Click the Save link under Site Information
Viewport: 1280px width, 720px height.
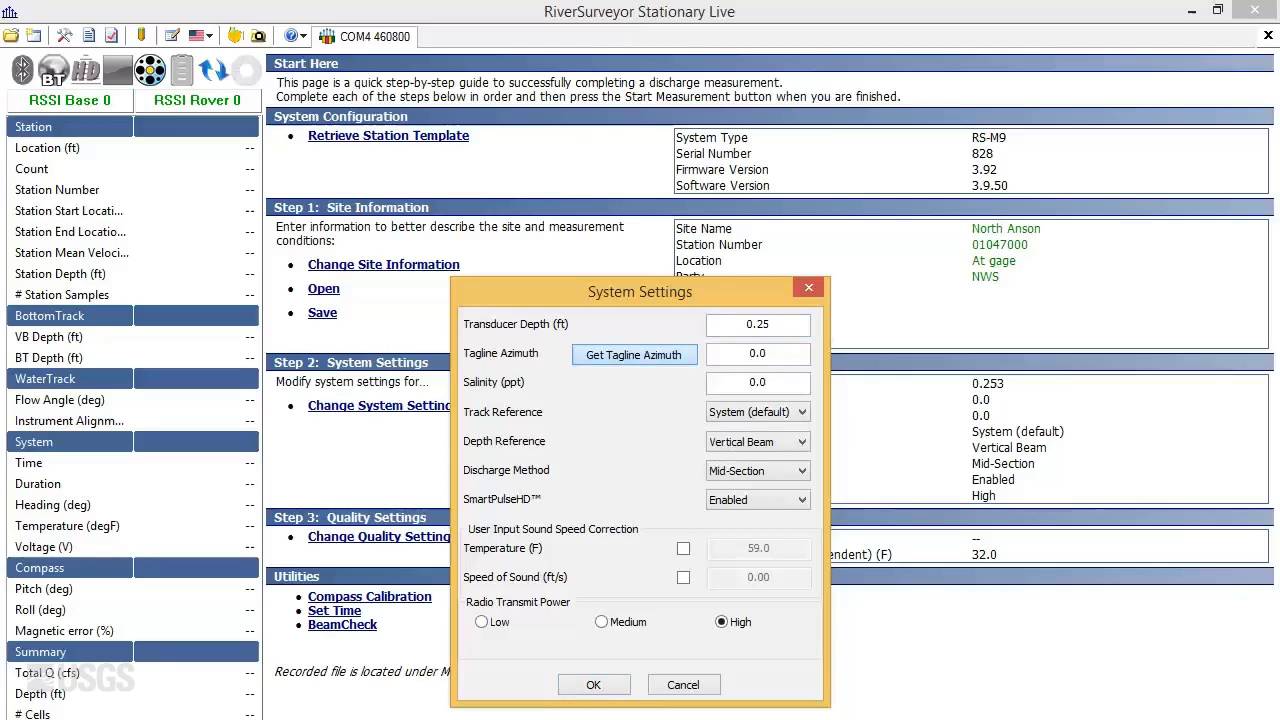(322, 313)
